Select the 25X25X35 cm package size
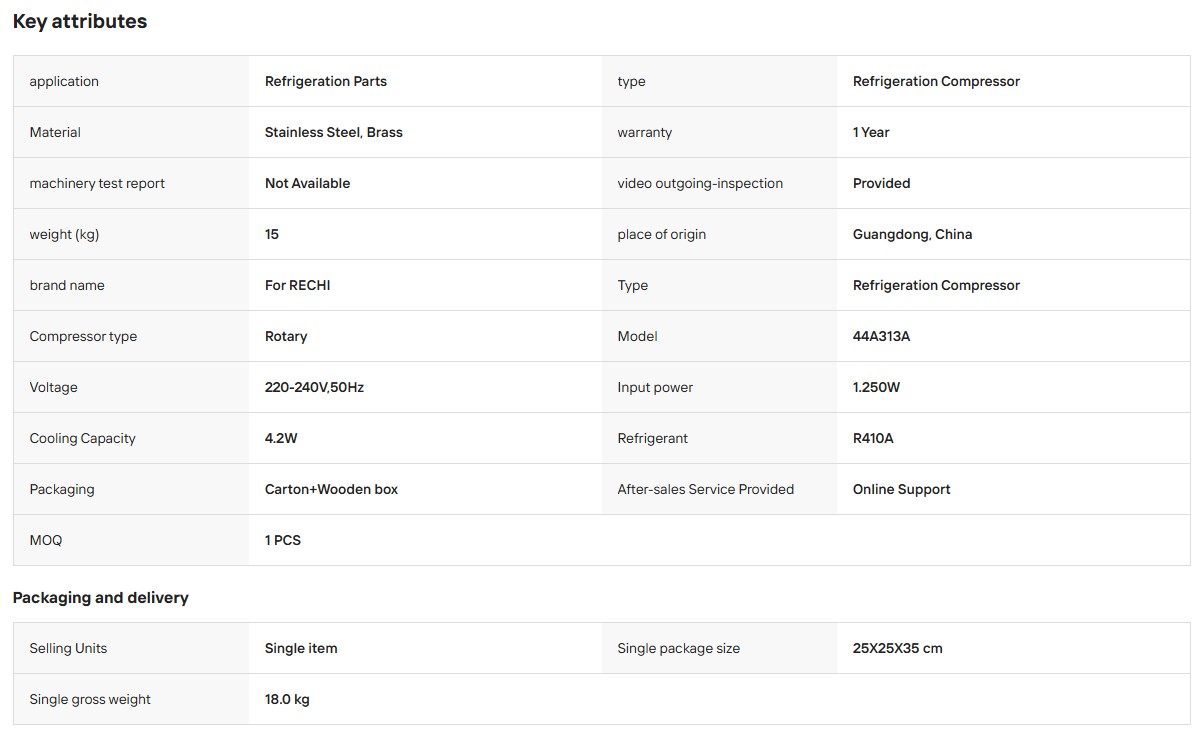This screenshot has height=741, width=1200. pyautogui.click(x=897, y=648)
